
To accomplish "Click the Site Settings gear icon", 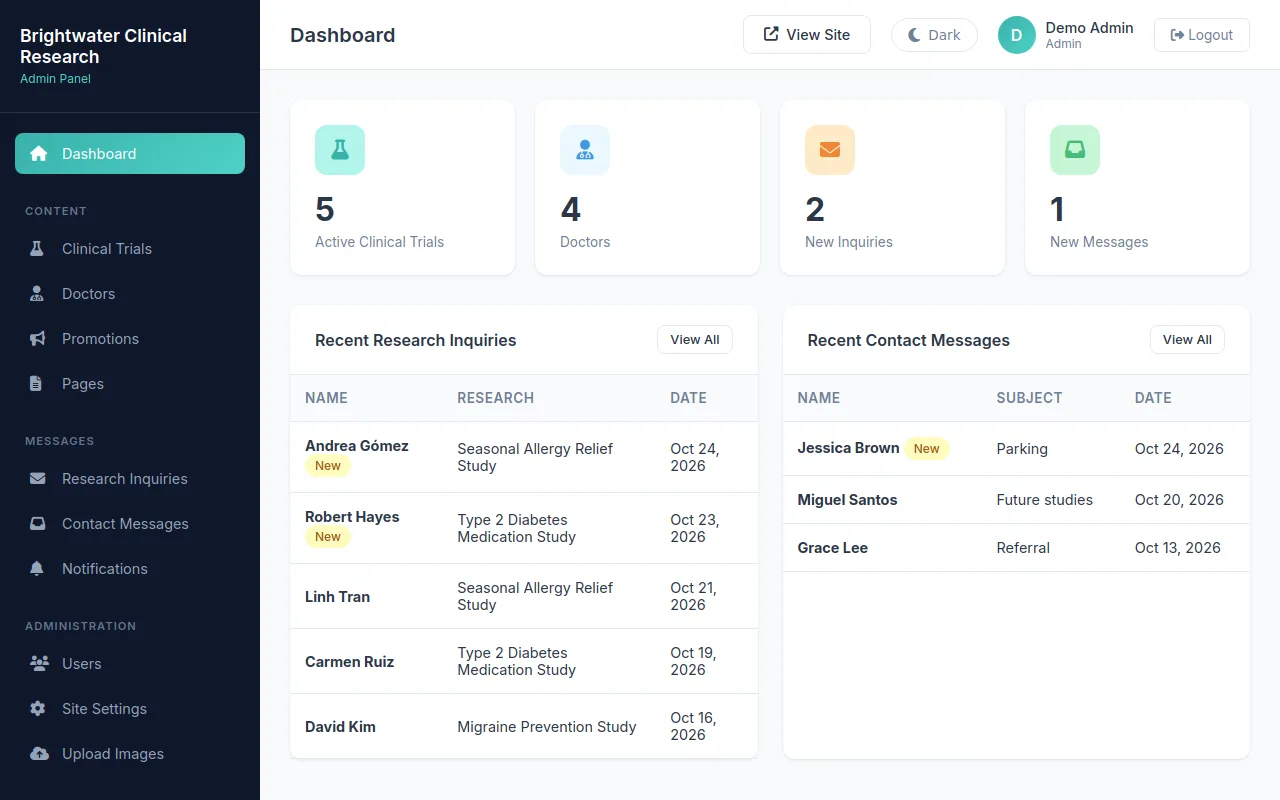I will tap(38, 709).
